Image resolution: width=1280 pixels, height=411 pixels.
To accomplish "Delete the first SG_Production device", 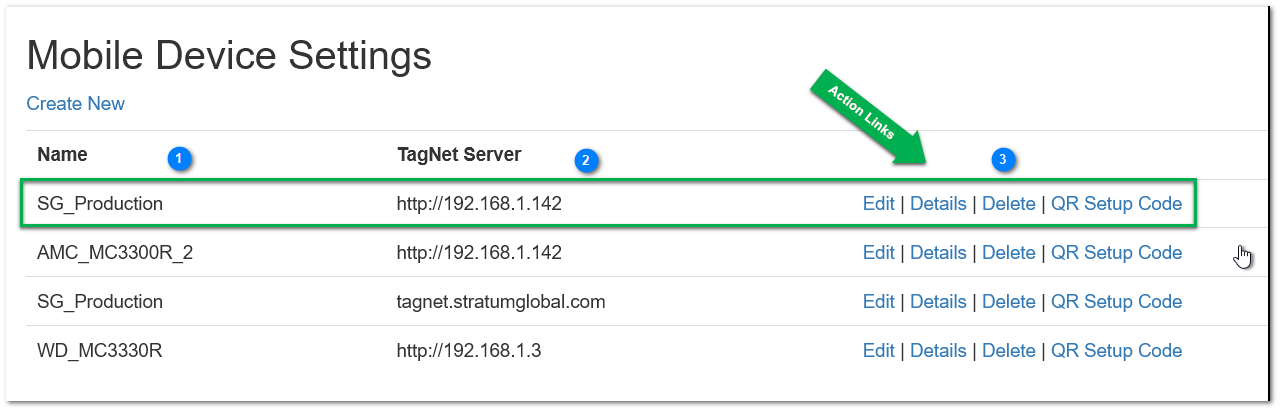I will coord(1009,204).
